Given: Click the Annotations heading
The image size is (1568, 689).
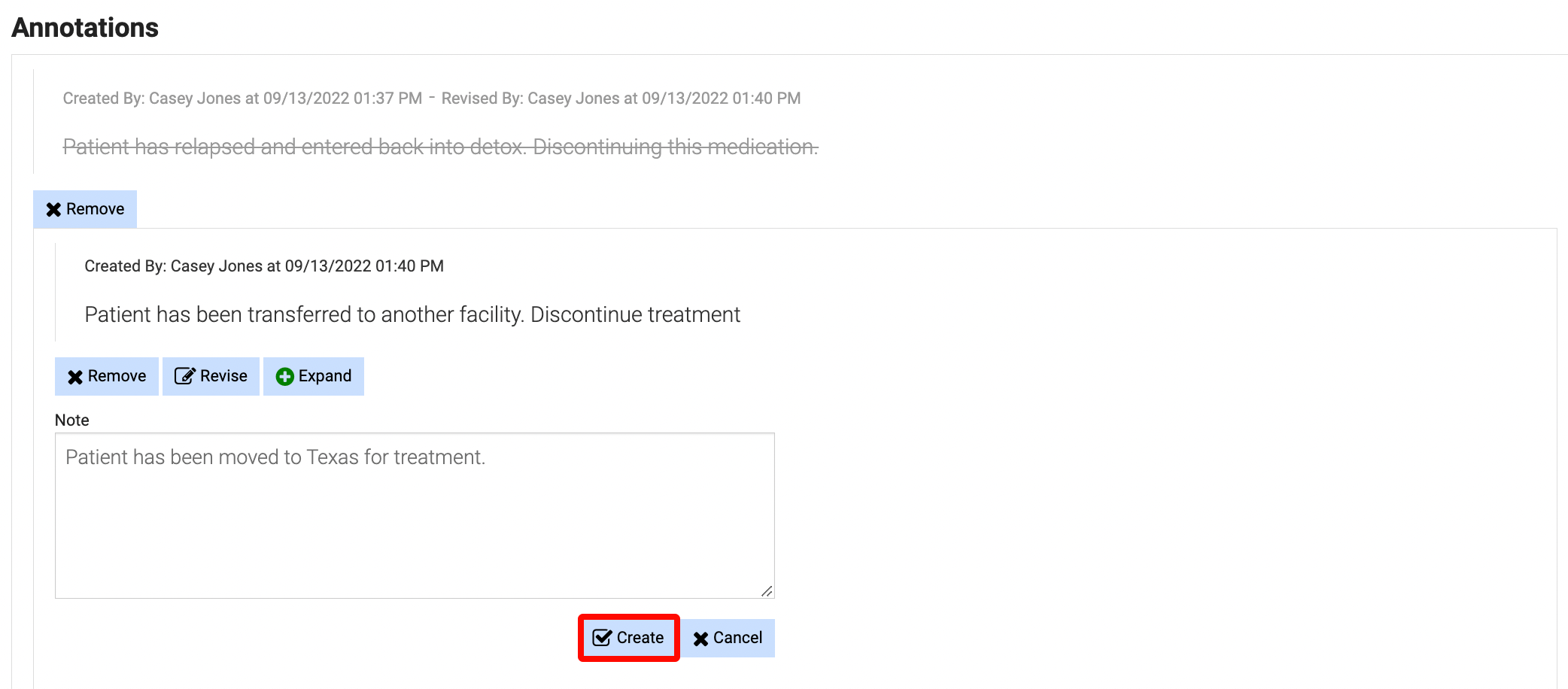Looking at the screenshot, I should click(85, 28).
